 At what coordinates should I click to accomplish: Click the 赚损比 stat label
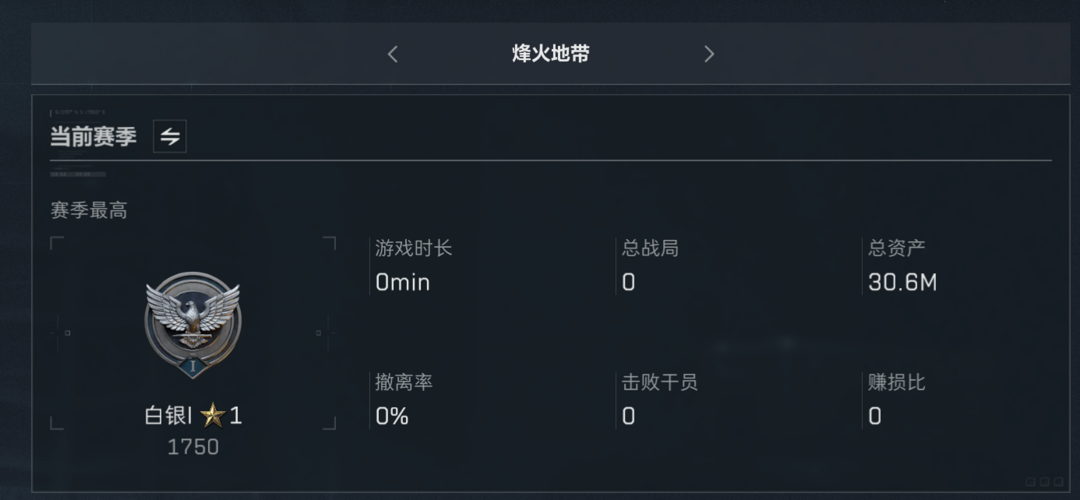point(896,382)
